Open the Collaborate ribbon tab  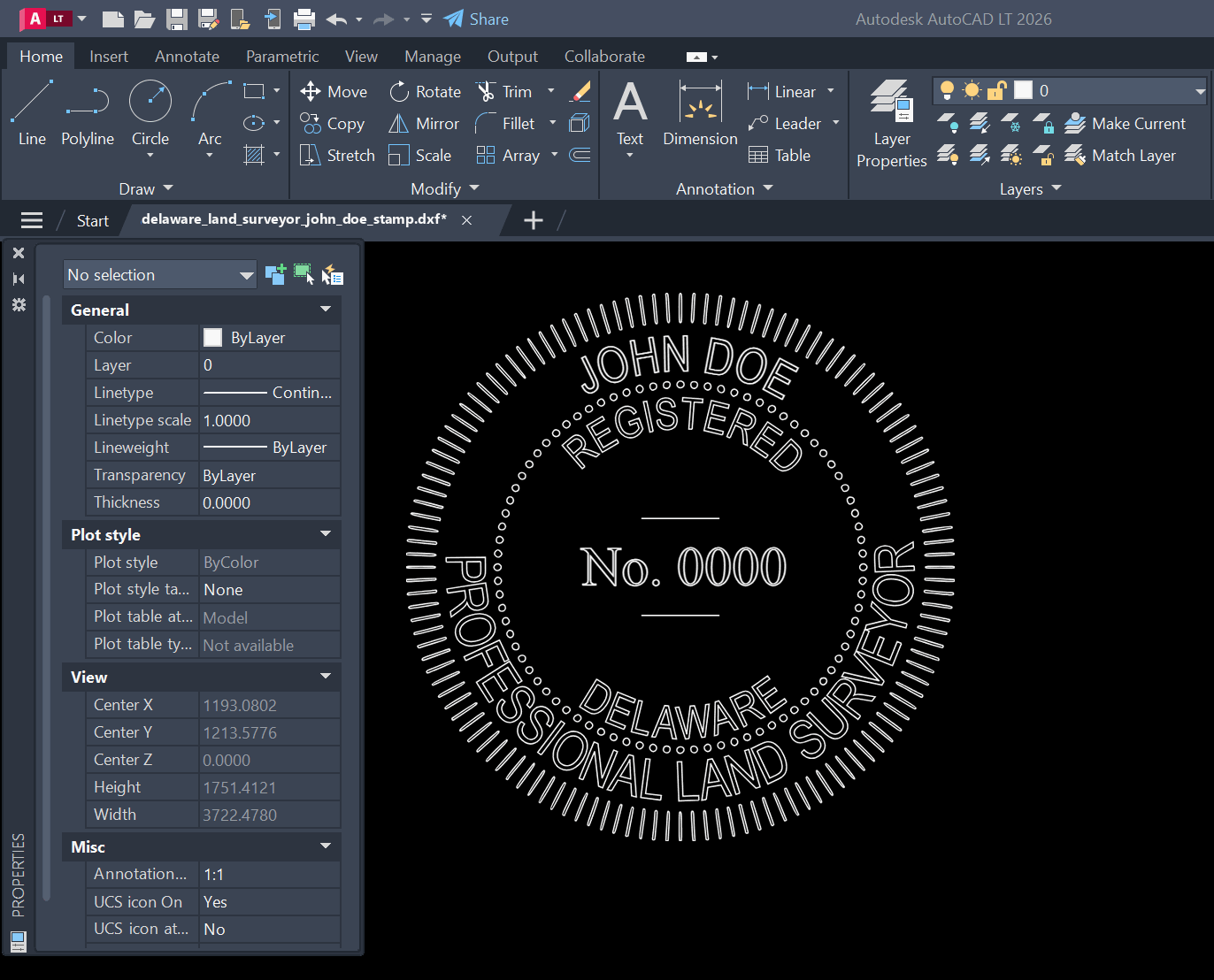(x=604, y=56)
